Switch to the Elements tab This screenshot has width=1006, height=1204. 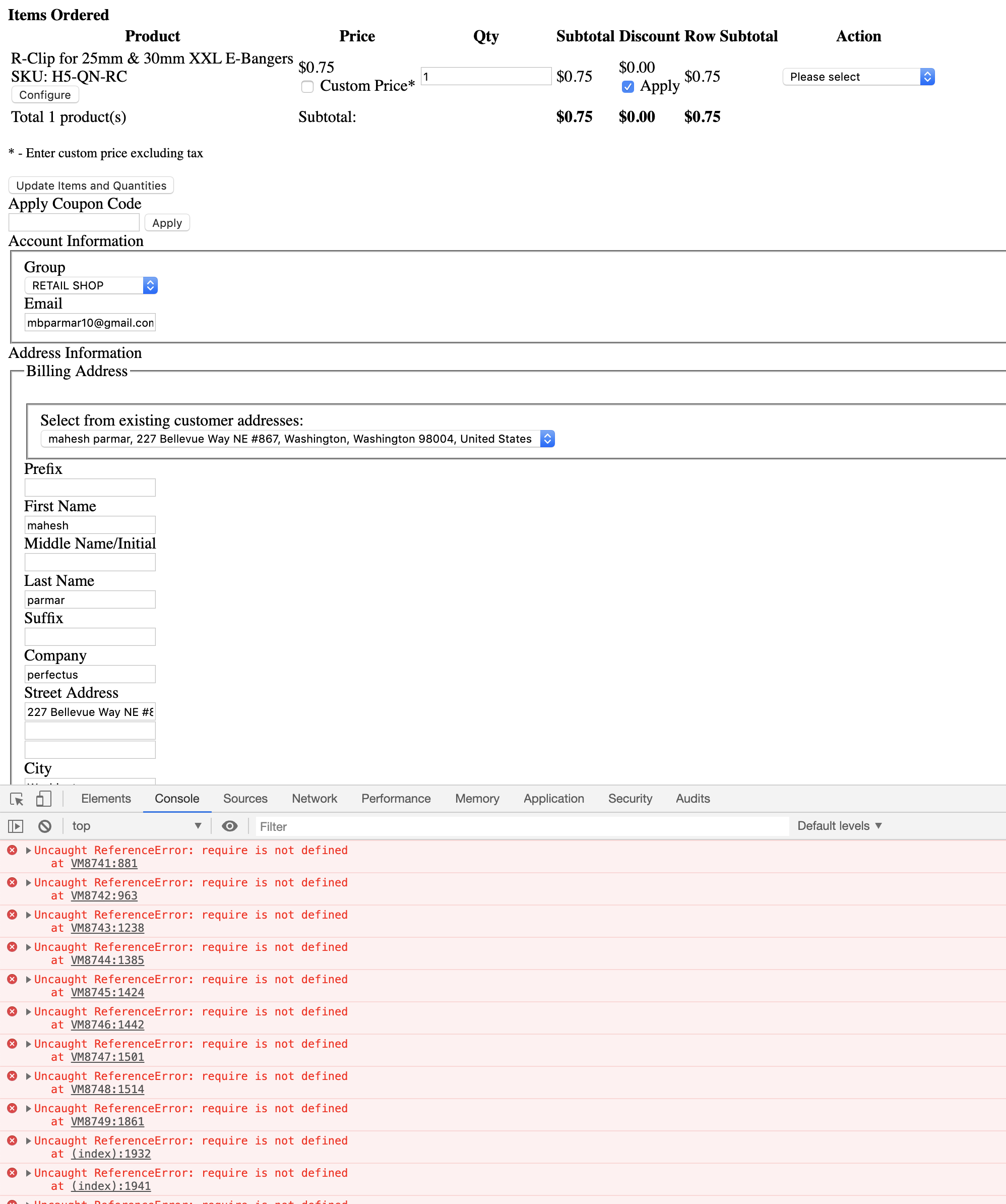point(105,798)
